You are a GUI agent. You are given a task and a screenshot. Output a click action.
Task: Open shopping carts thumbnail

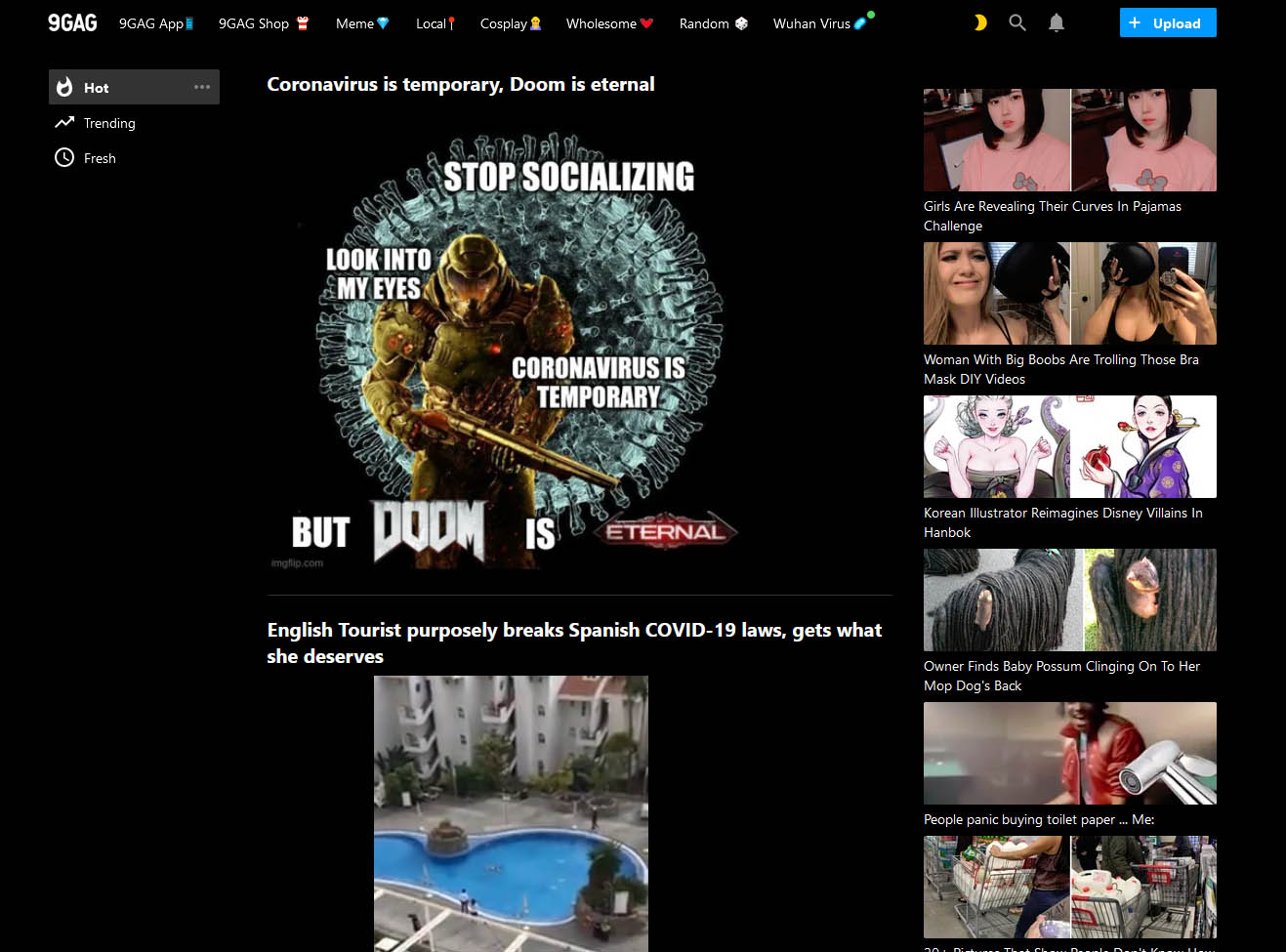point(1070,887)
